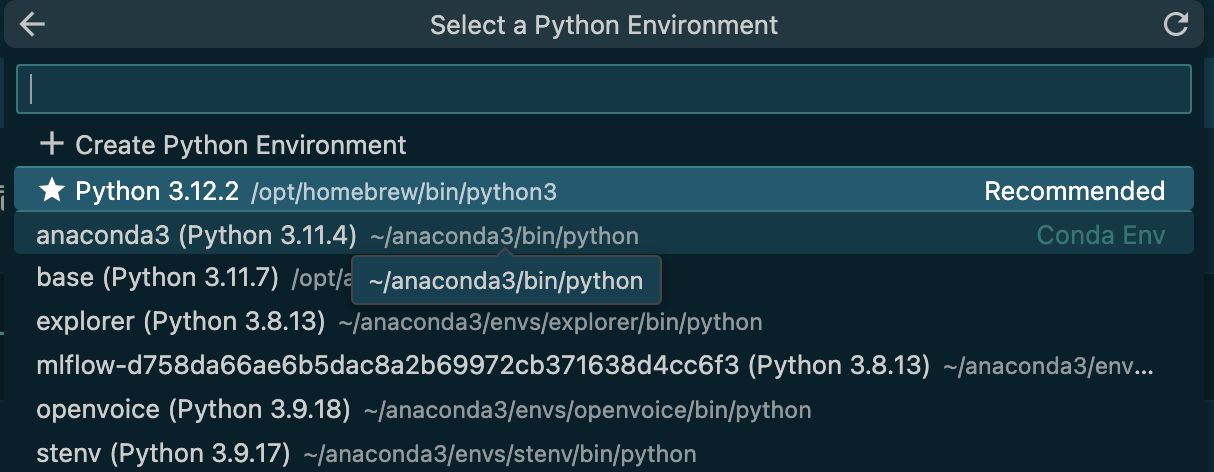1214x472 pixels.
Task: Focus the environment search input field
Action: [604, 89]
